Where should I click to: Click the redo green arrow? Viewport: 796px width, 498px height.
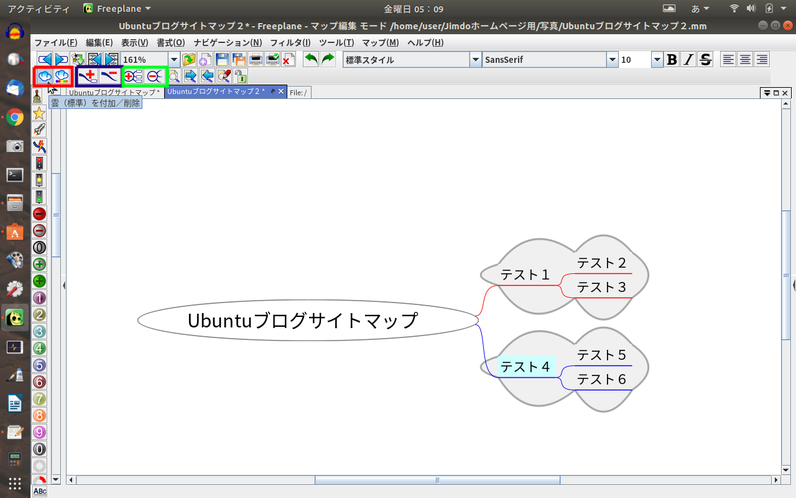coord(328,59)
